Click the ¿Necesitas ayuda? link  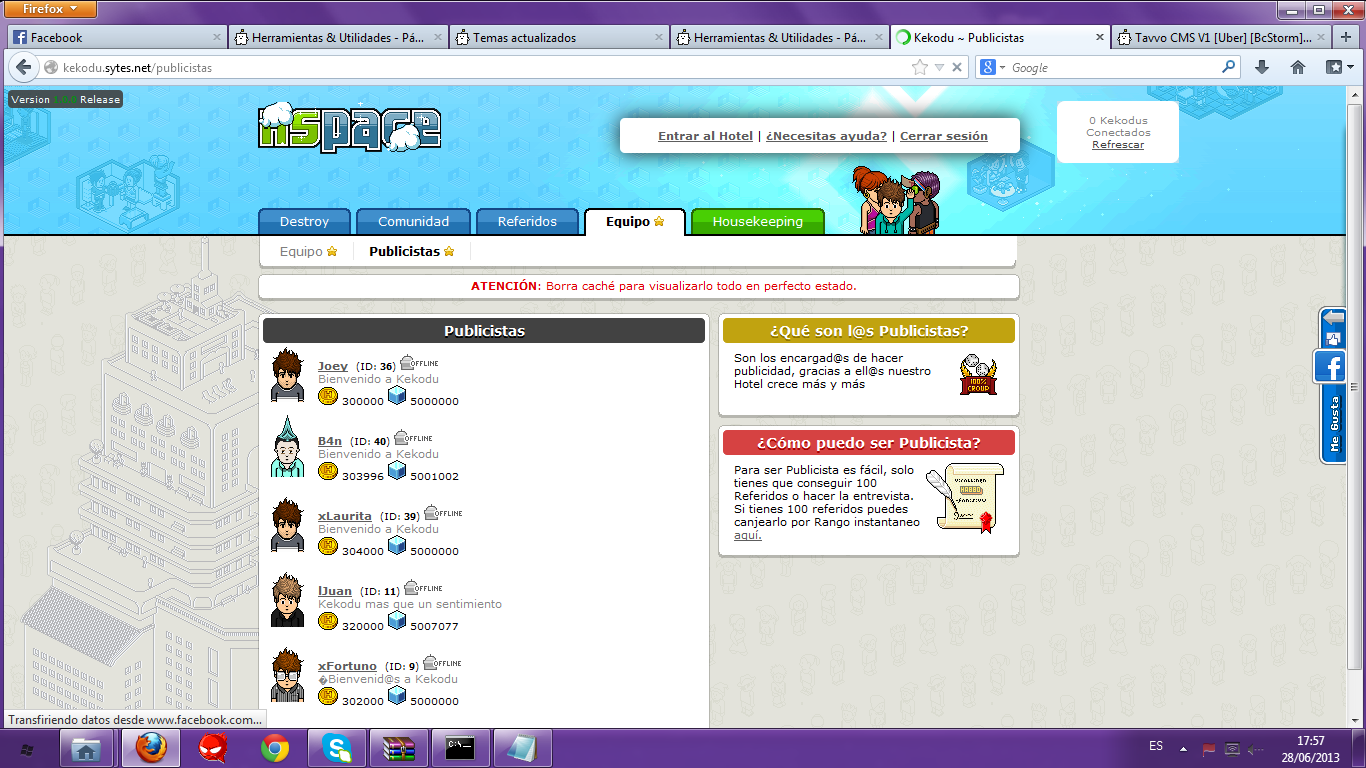(x=826, y=136)
